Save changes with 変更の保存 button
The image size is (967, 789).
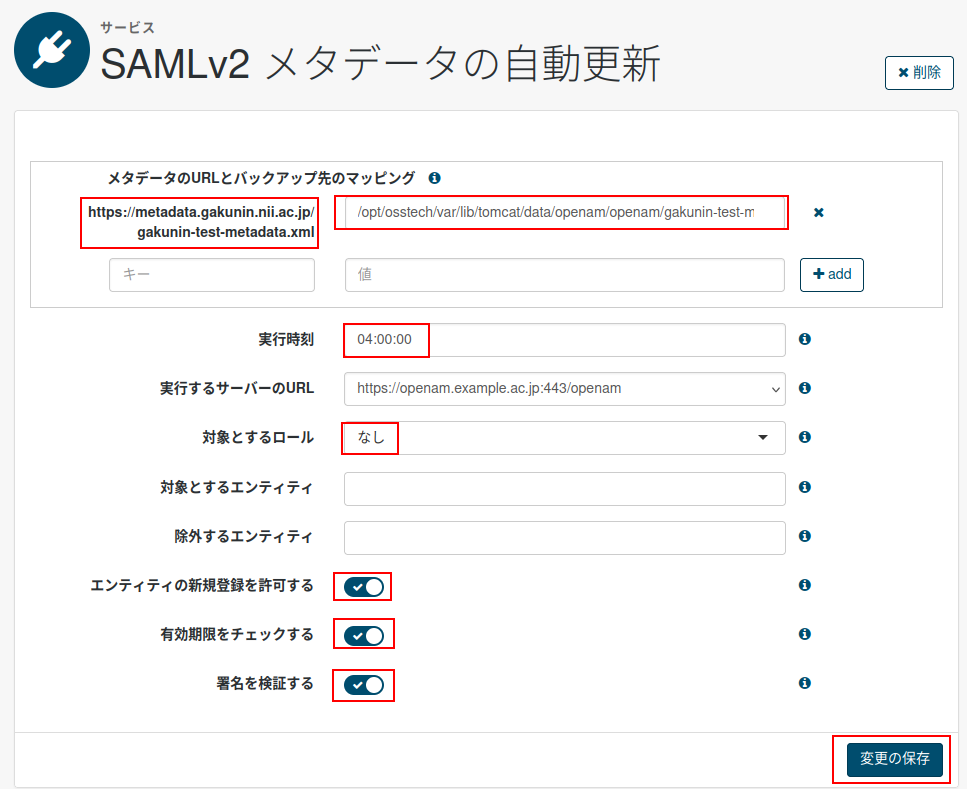pos(893,759)
